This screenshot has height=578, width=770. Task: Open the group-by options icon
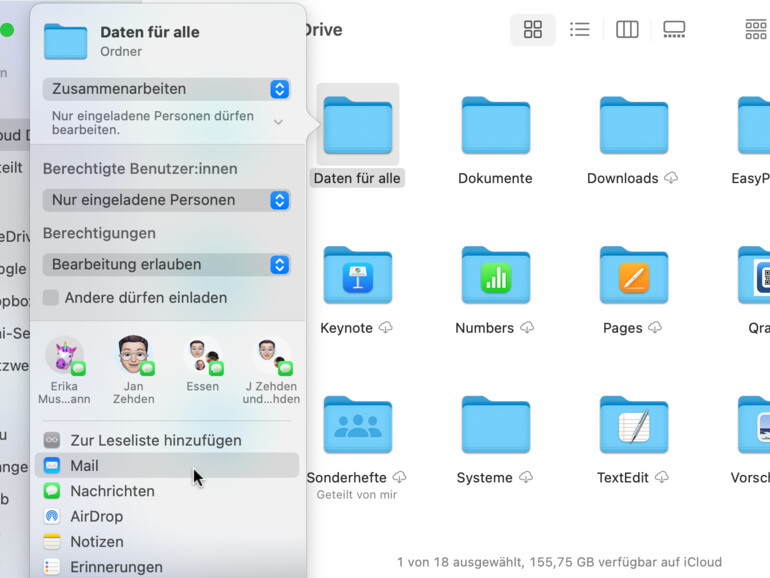[756, 29]
